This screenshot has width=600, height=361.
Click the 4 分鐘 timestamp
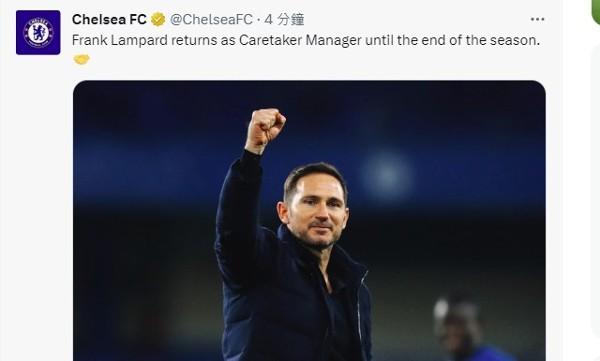pyautogui.click(x=284, y=20)
